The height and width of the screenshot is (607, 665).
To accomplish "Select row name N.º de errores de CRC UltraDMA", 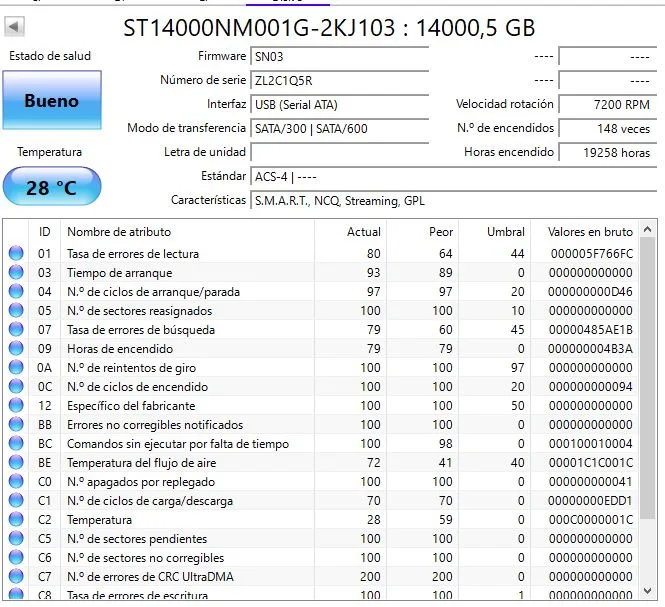I will point(150,577).
